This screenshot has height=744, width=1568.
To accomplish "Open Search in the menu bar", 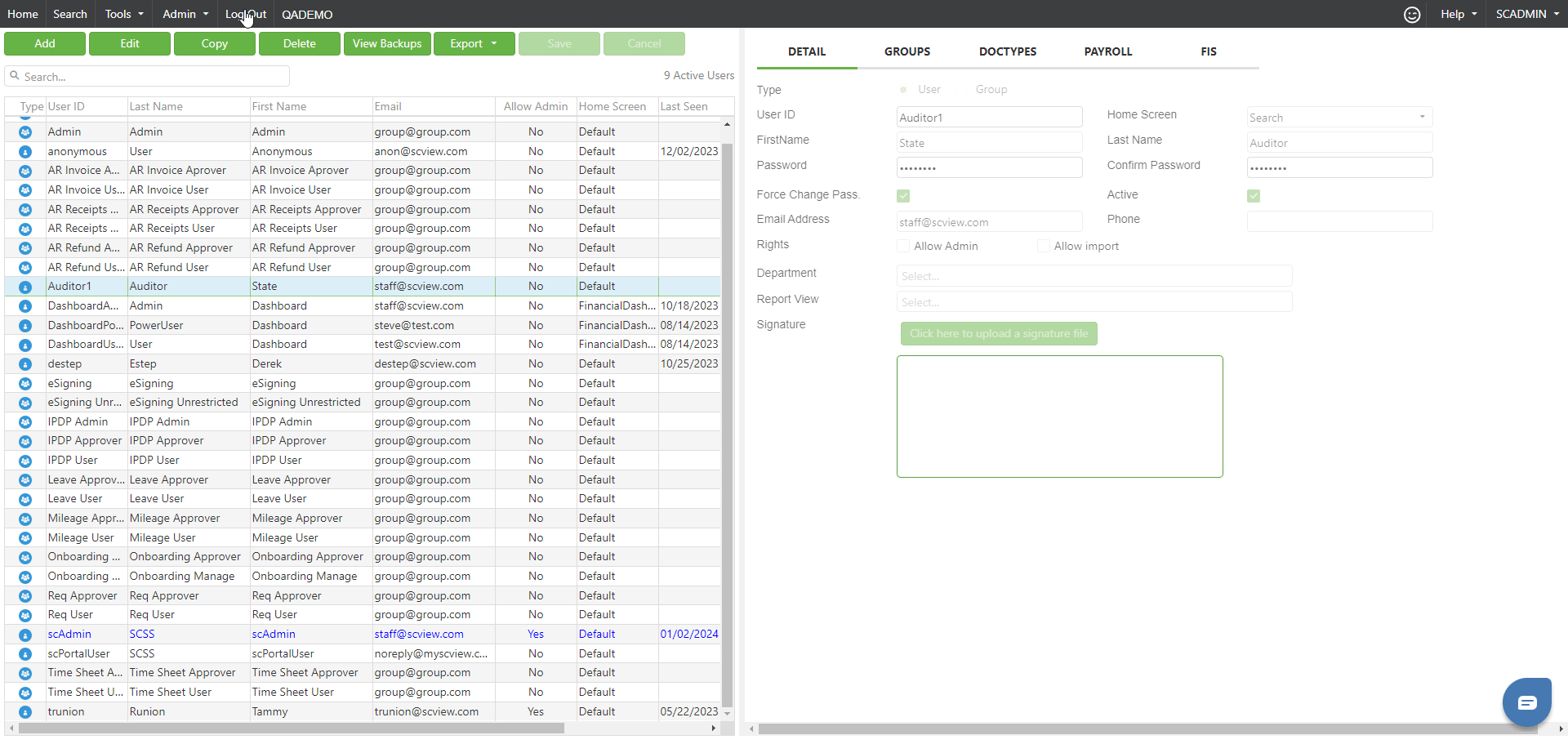I will pos(70,14).
